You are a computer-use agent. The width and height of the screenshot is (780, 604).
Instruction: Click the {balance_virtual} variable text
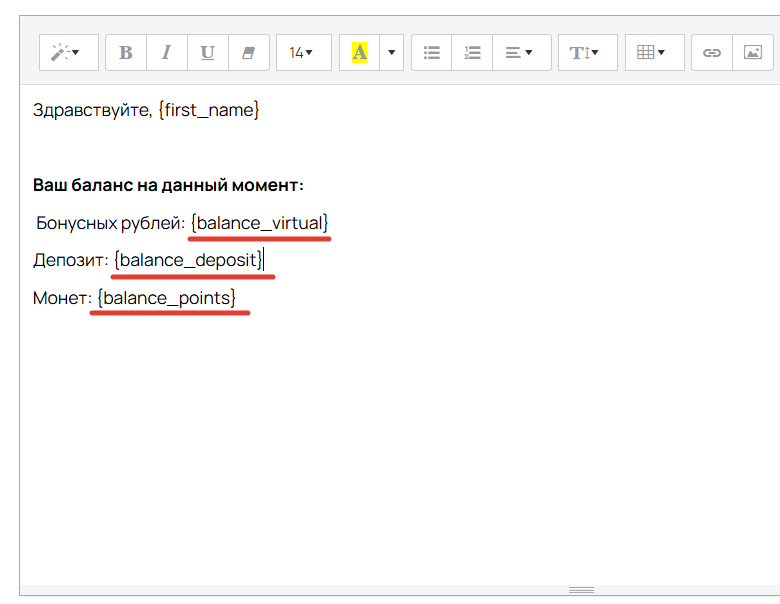[259, 222]
